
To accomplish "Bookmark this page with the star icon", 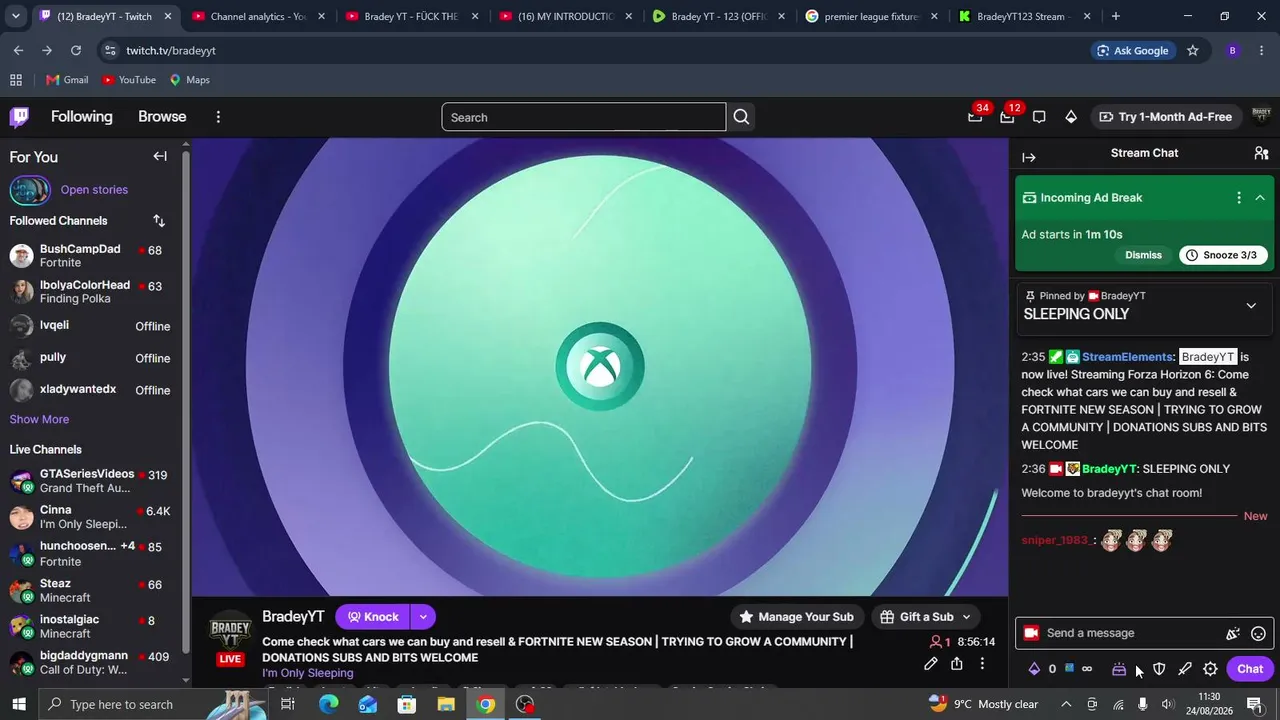I will (1192, 50).
